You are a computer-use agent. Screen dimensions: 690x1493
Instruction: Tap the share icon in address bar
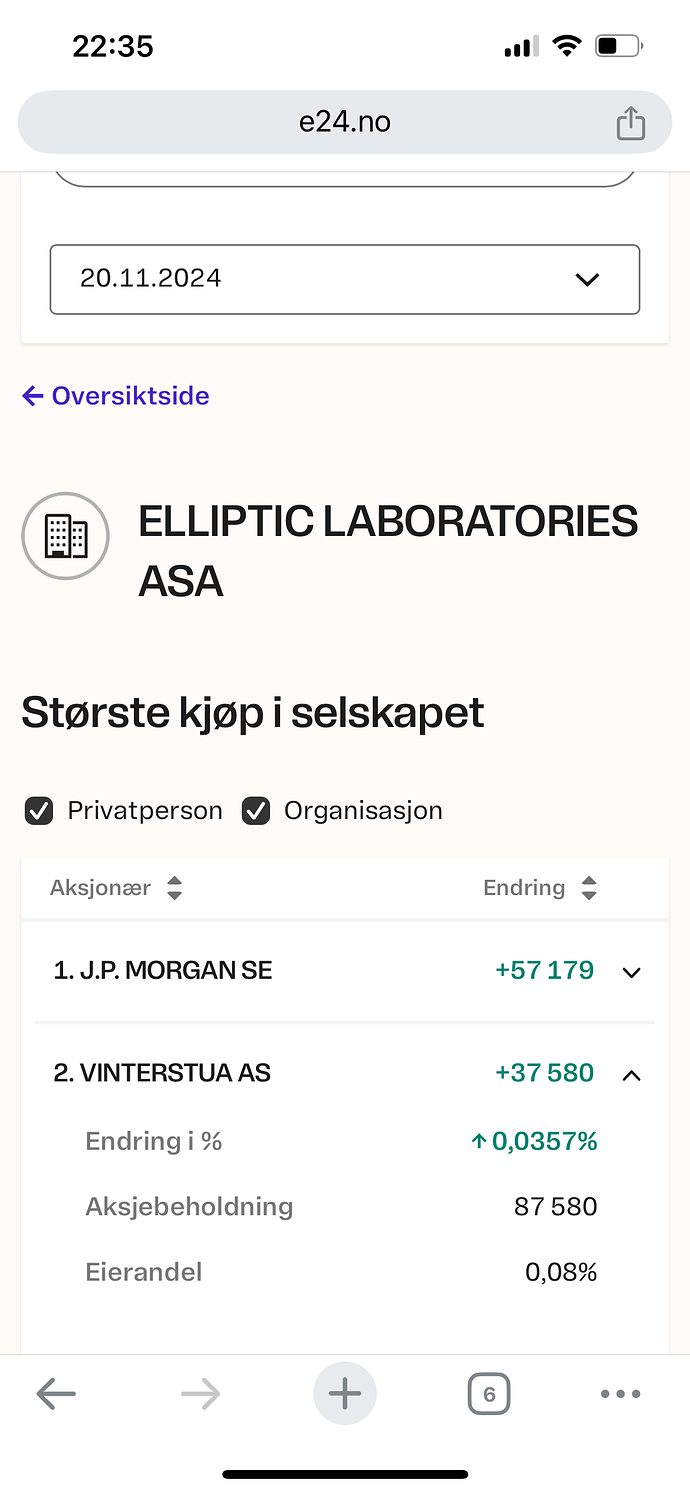click(630, 123)
